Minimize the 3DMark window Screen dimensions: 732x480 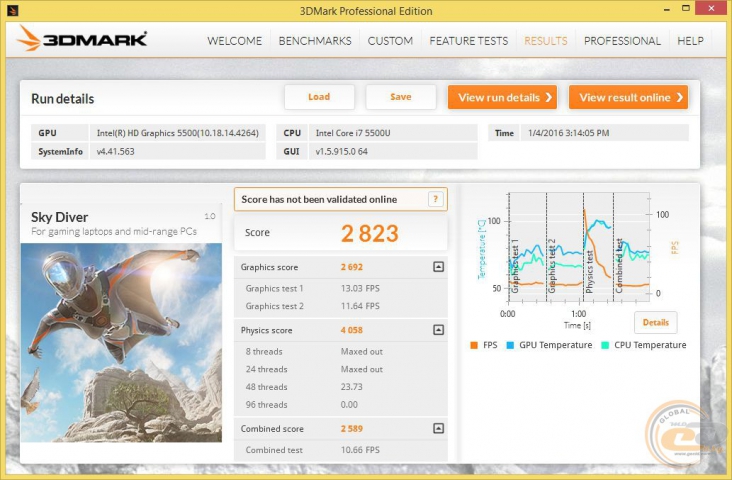tap(667, 8)
